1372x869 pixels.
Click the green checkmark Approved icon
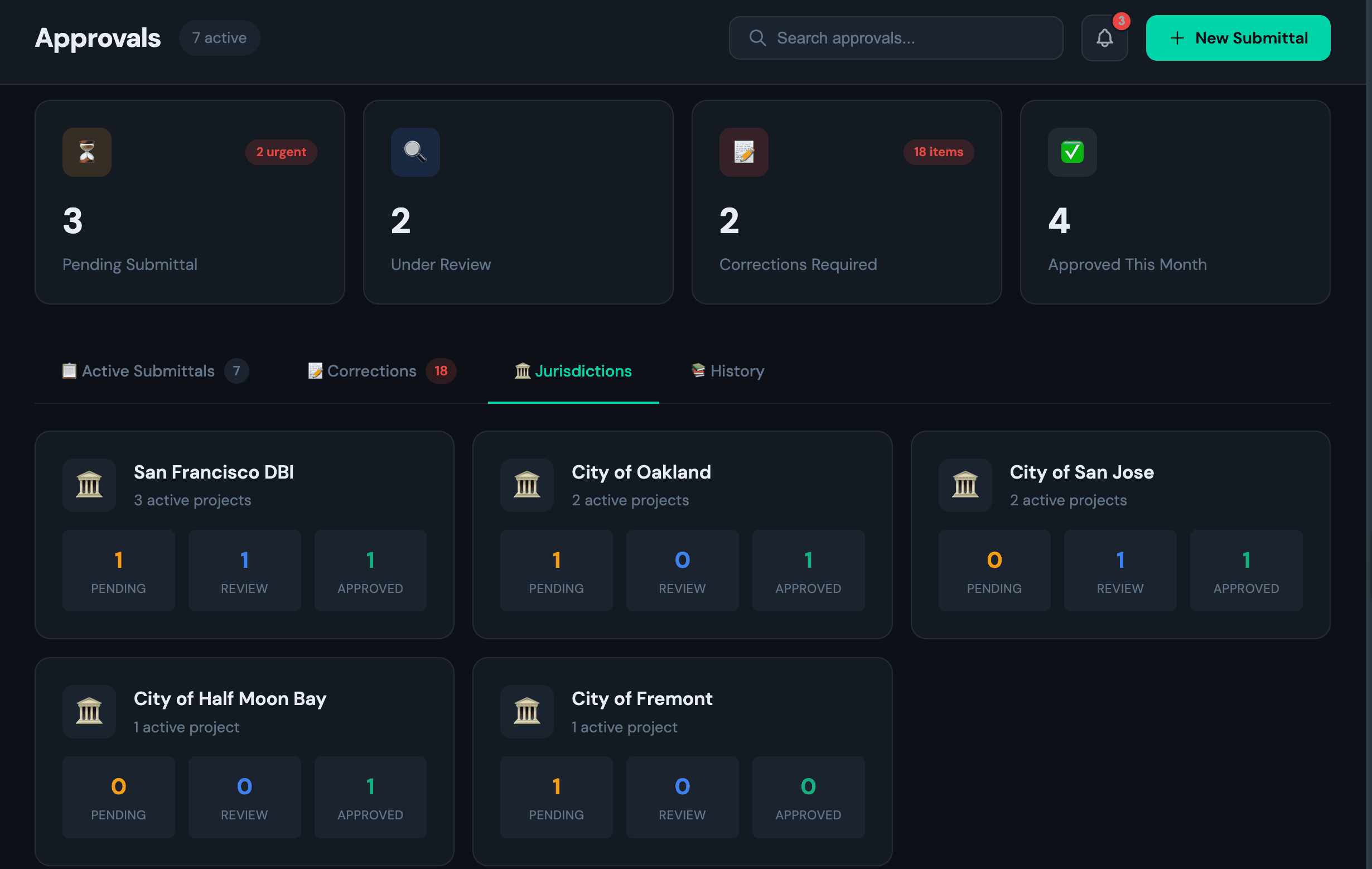[1072, 152]
